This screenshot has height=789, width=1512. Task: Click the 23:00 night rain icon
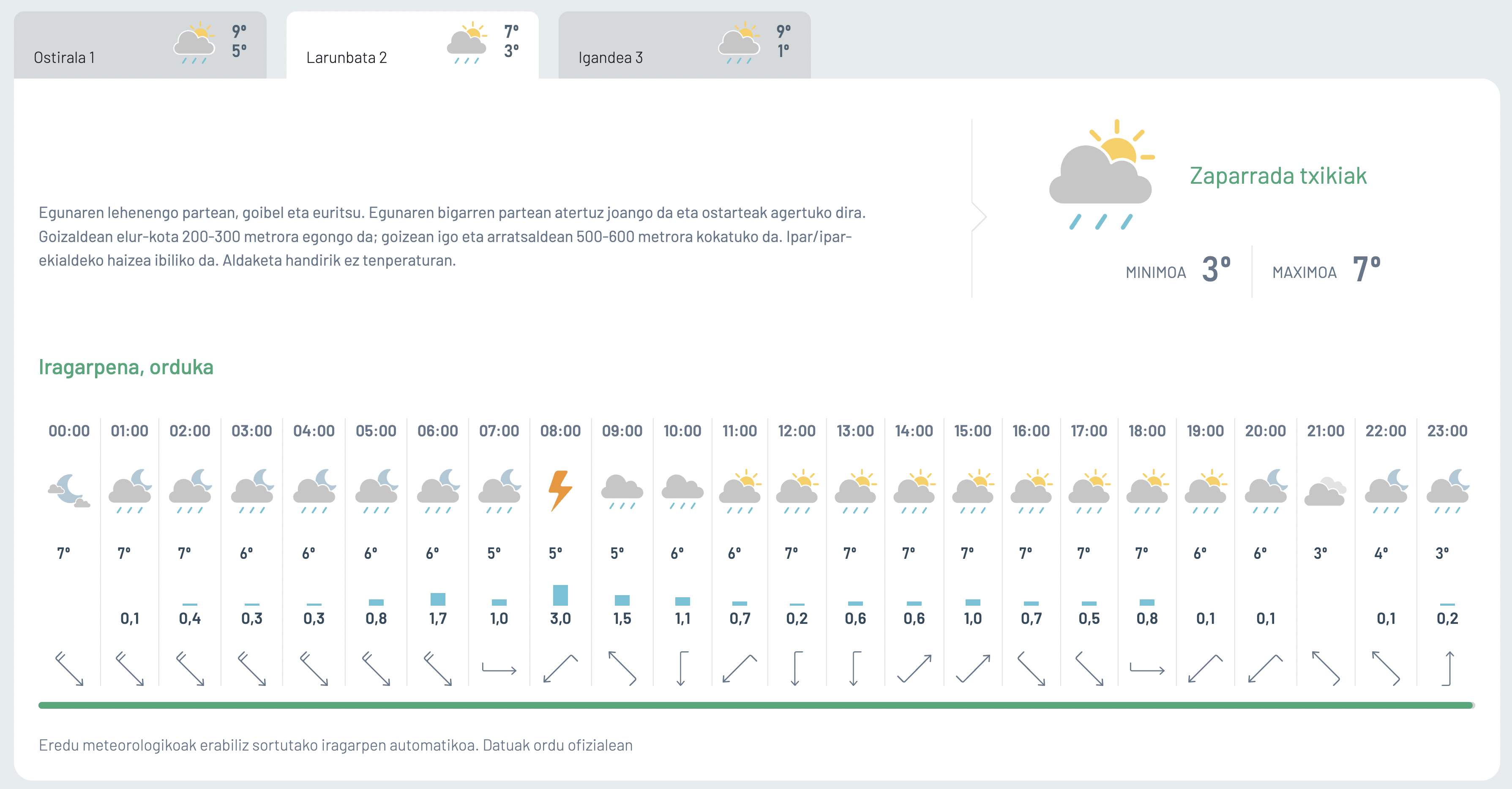[1447, 492]
